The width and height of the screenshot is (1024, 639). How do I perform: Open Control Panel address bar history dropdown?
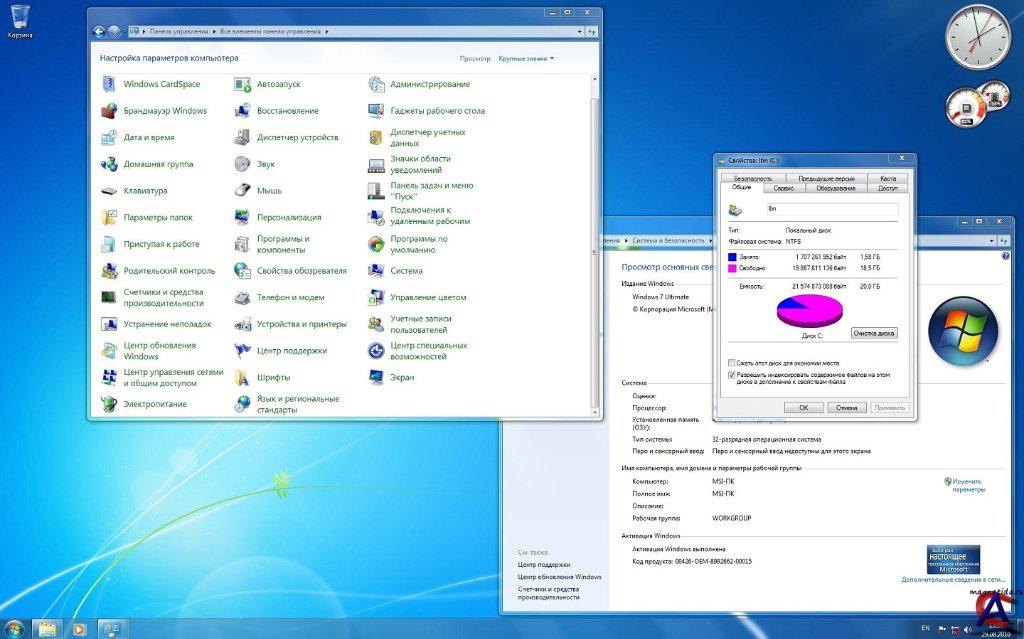[x=579, y=31]
